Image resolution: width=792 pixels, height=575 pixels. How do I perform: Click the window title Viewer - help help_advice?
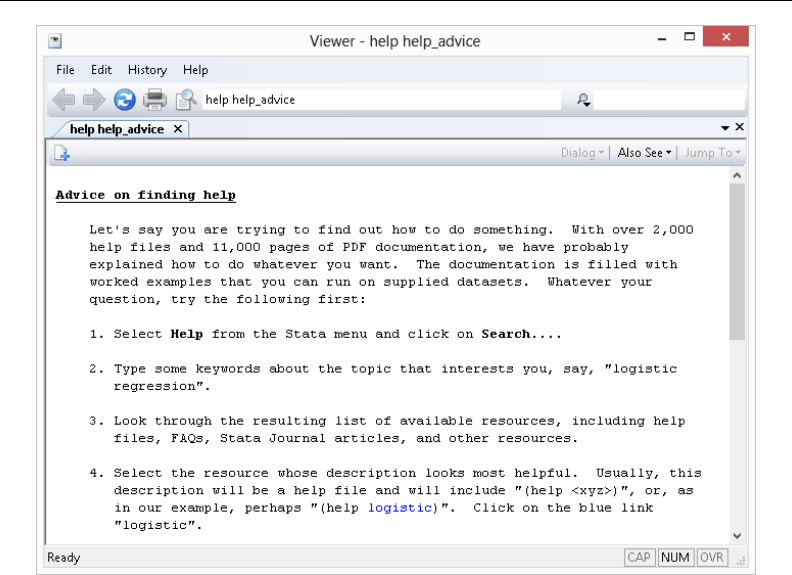395,41
